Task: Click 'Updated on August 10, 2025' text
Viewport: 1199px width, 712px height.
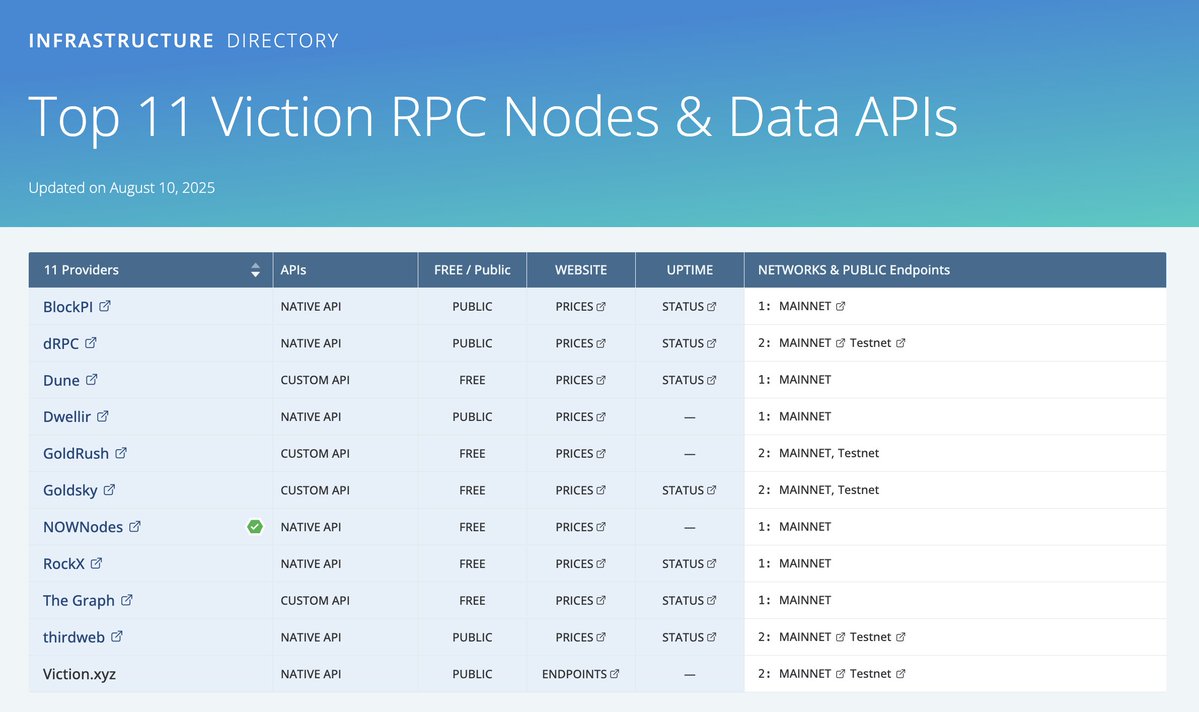Action: pyautogui.click(x=122, y=187)
